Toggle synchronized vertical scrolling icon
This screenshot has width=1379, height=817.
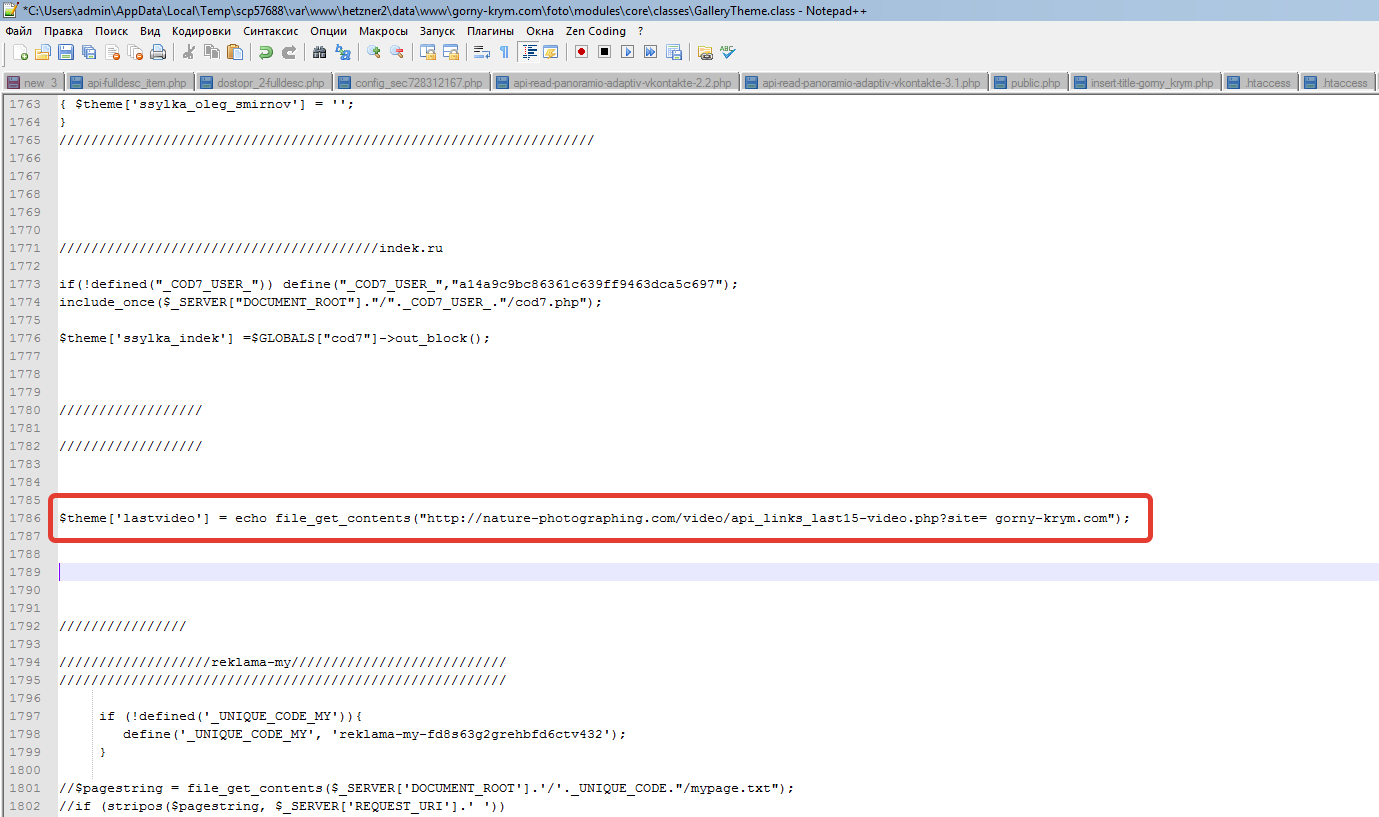coord(427,52)
